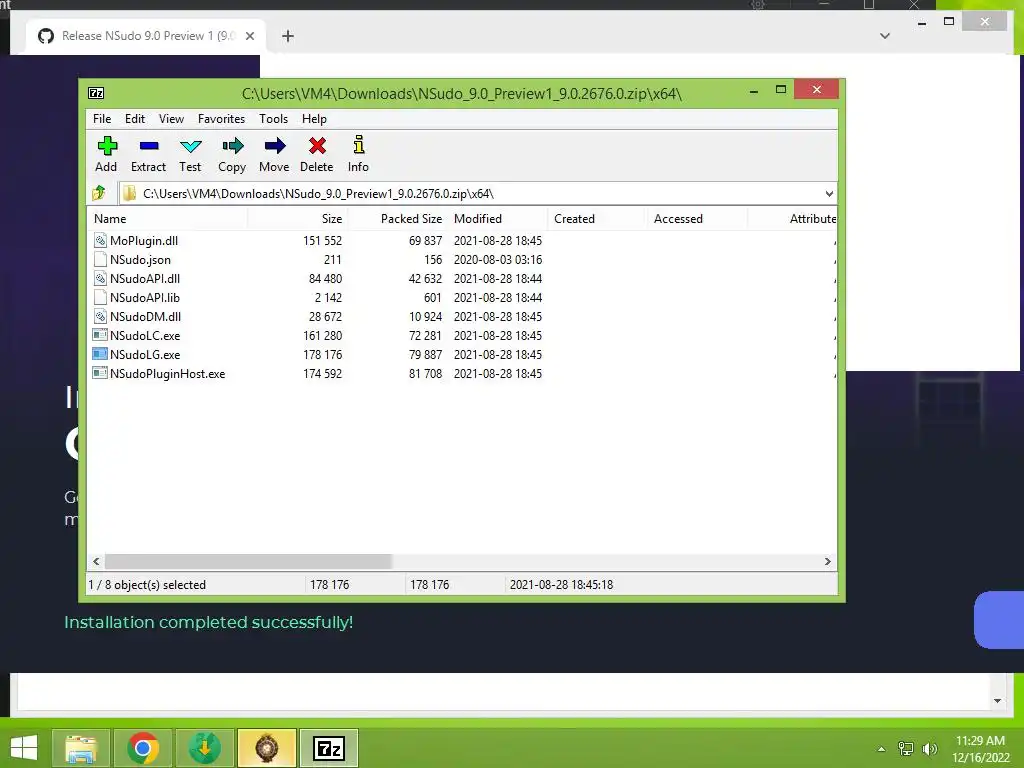Open the Favorites menu

(x=221, y=119)
